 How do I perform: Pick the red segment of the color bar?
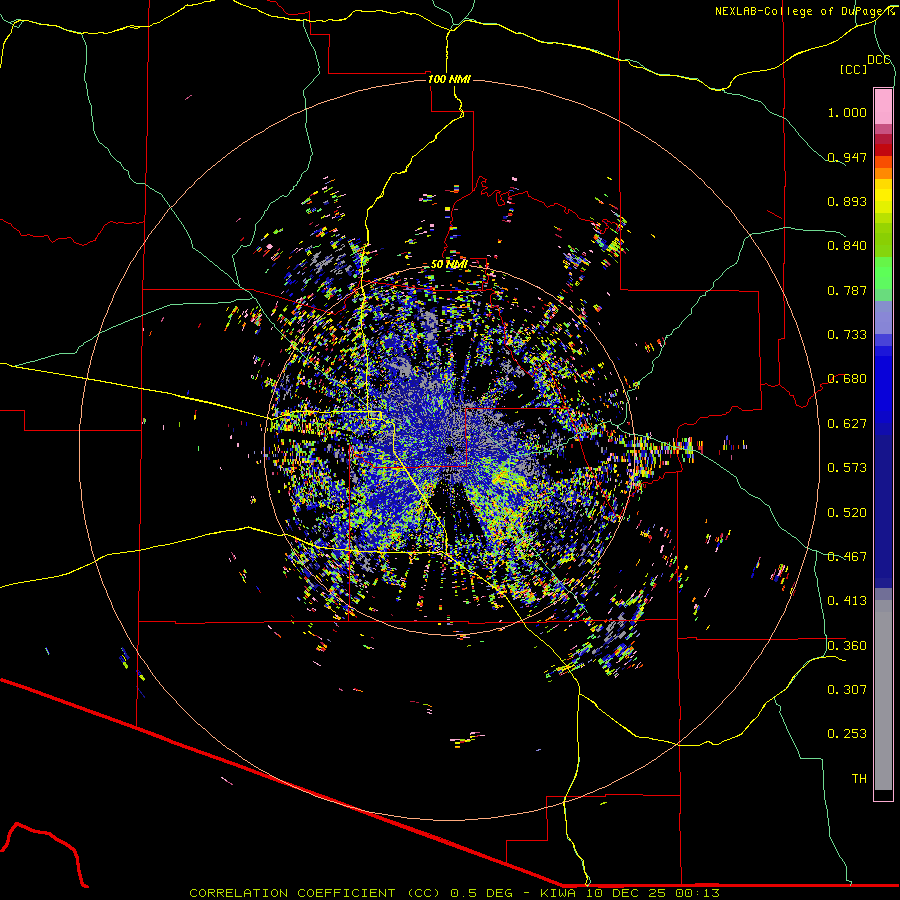(883, 150)
